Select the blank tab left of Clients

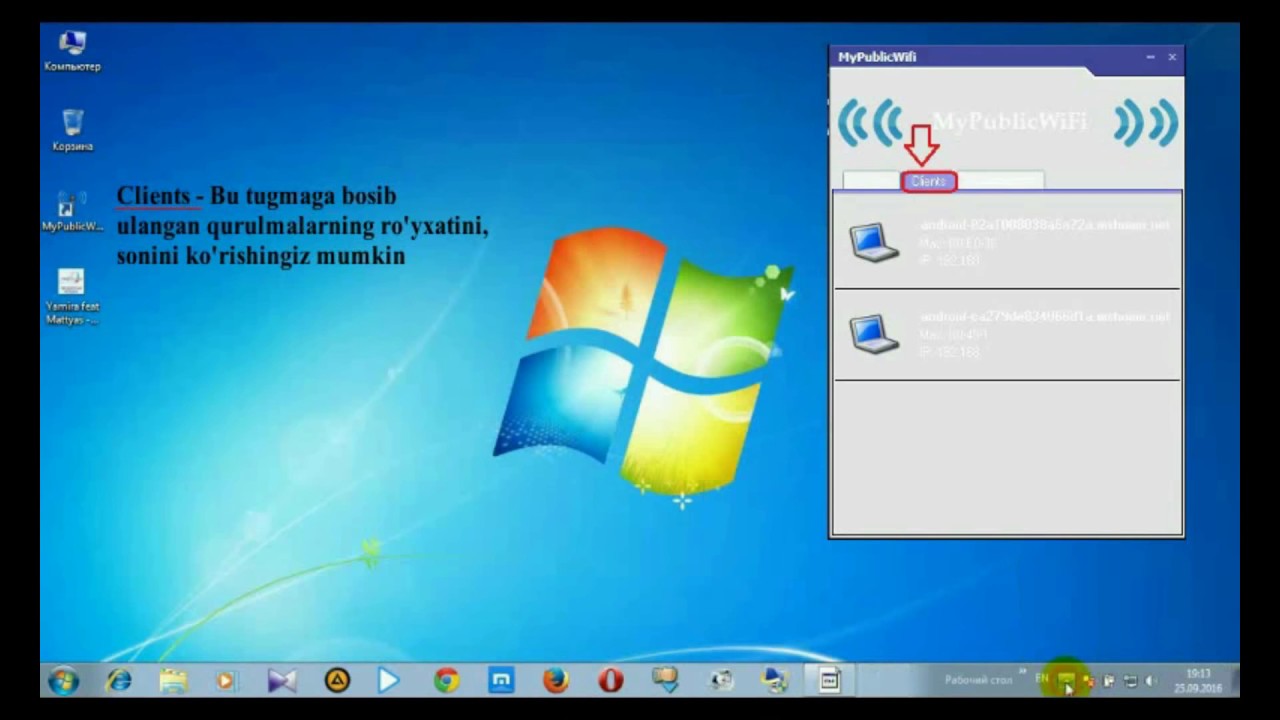pyautogui.click(x=873, y=181)
